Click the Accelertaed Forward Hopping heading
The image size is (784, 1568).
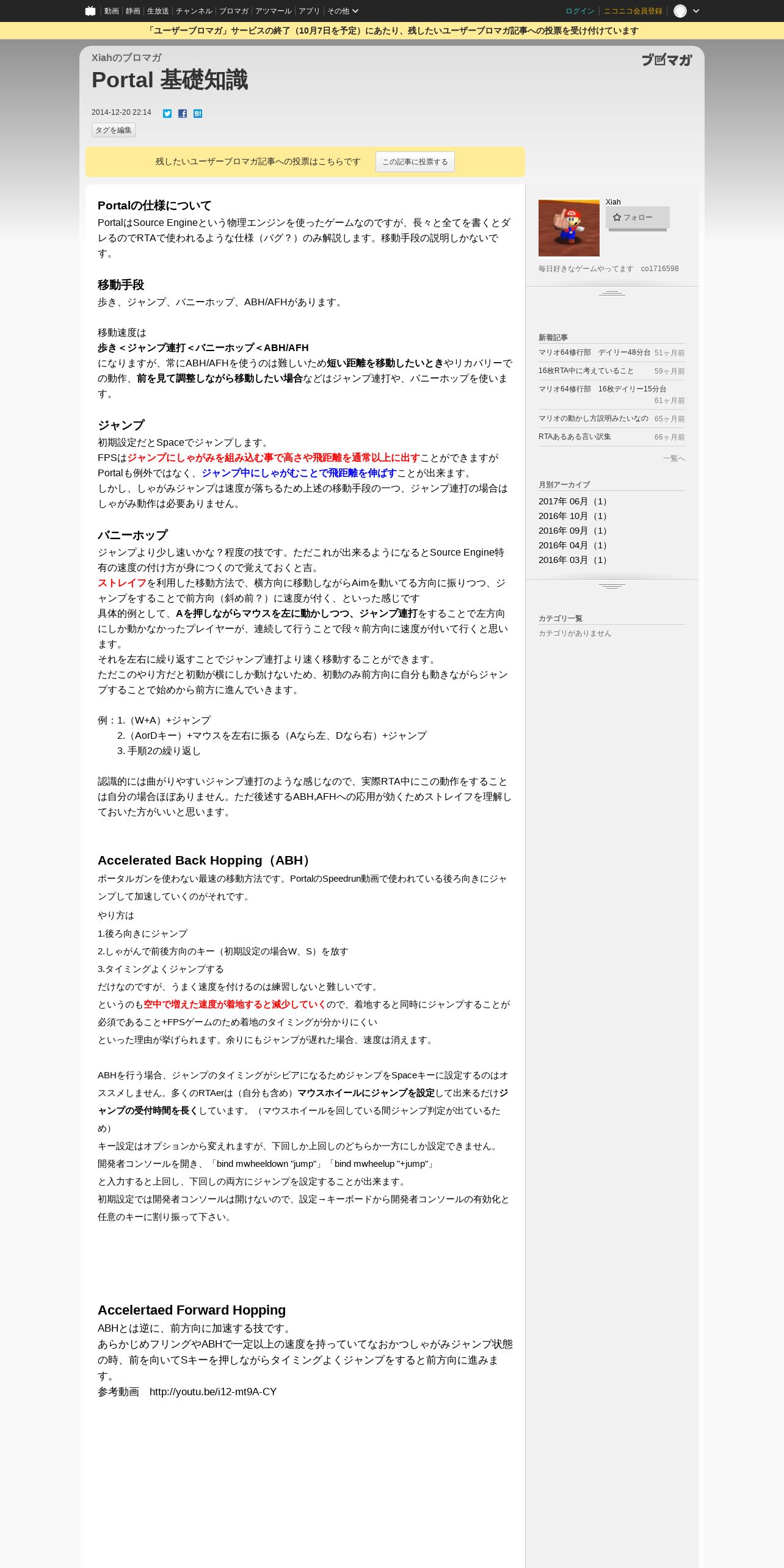[x=192, y=1310]
